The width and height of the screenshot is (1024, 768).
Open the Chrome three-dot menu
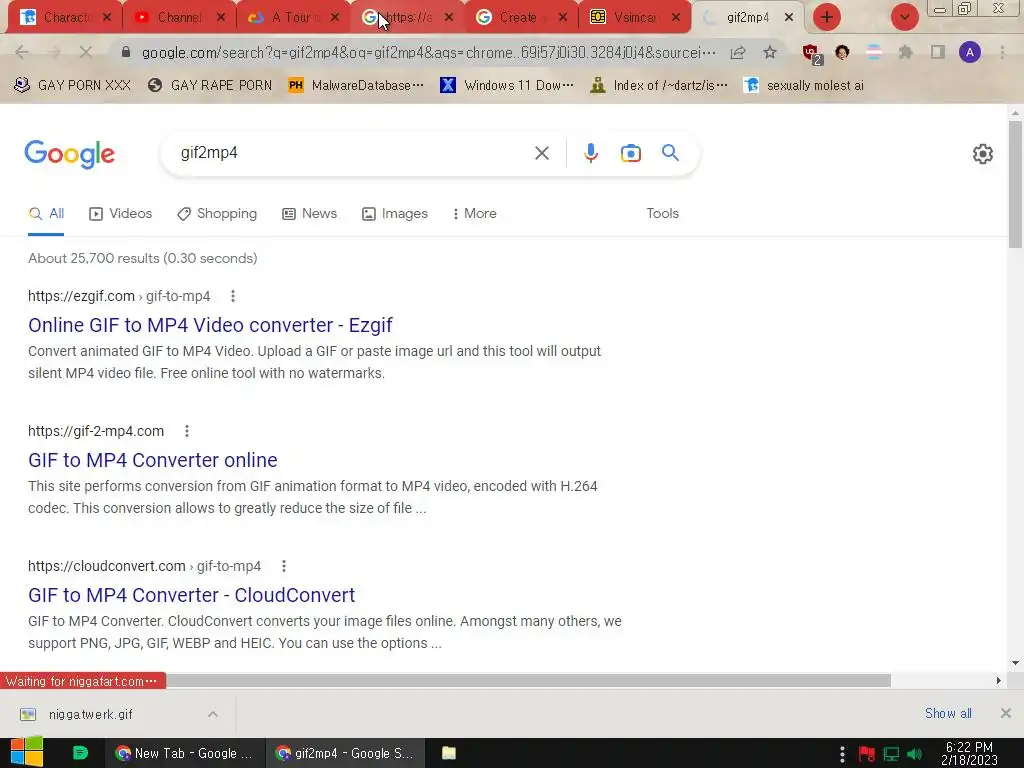tap(1002, 52)
